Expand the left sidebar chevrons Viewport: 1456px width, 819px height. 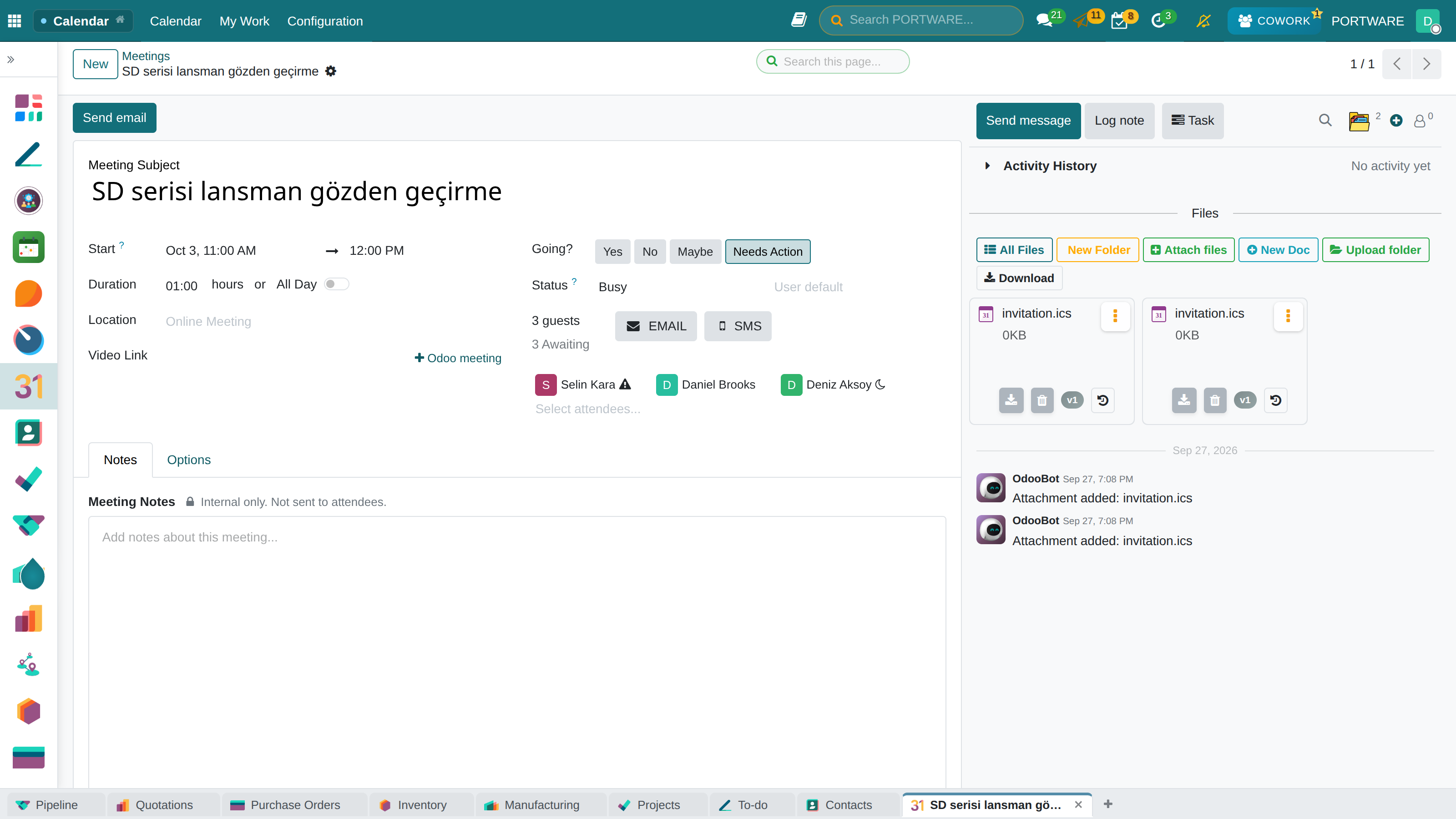click(x=11, y=59)
